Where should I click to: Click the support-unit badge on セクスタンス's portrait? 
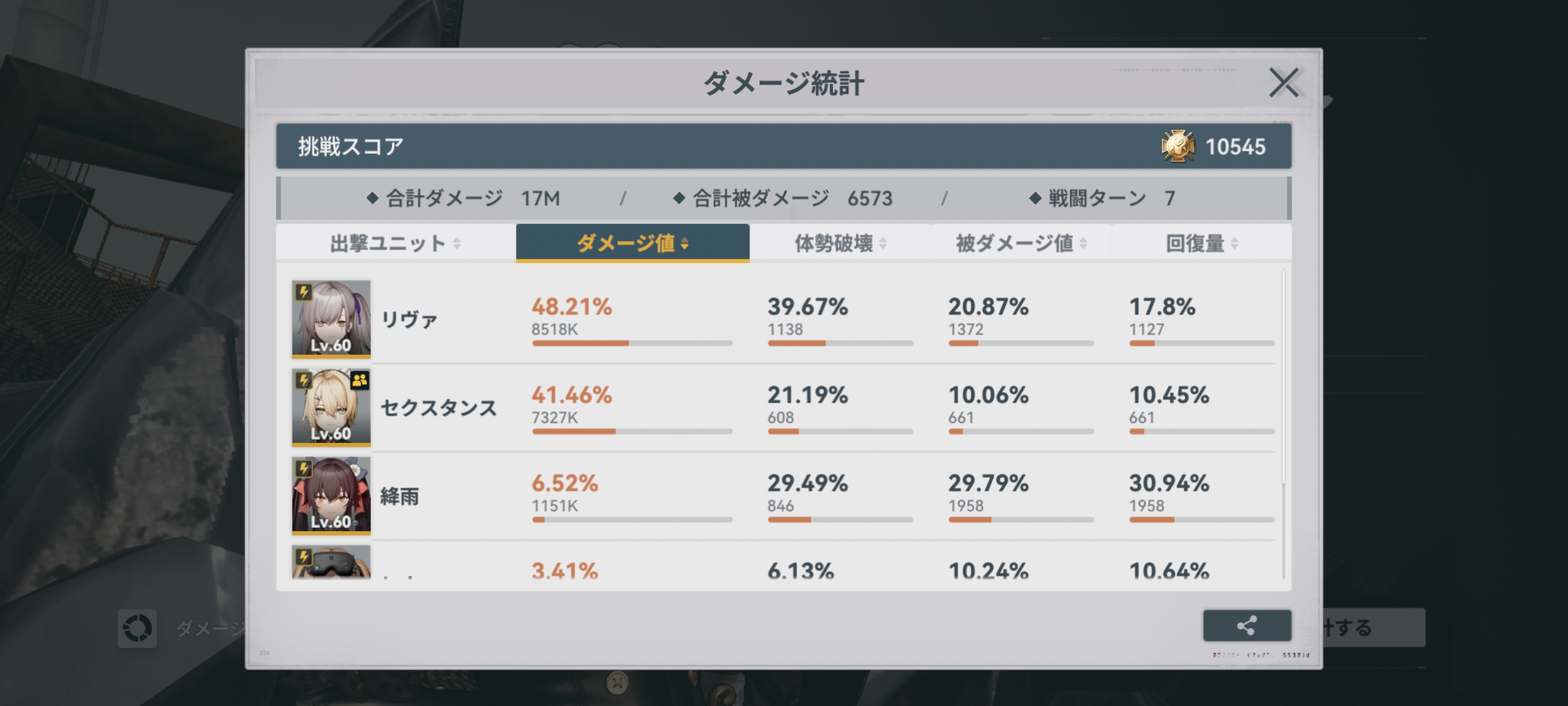pos(359,381)
